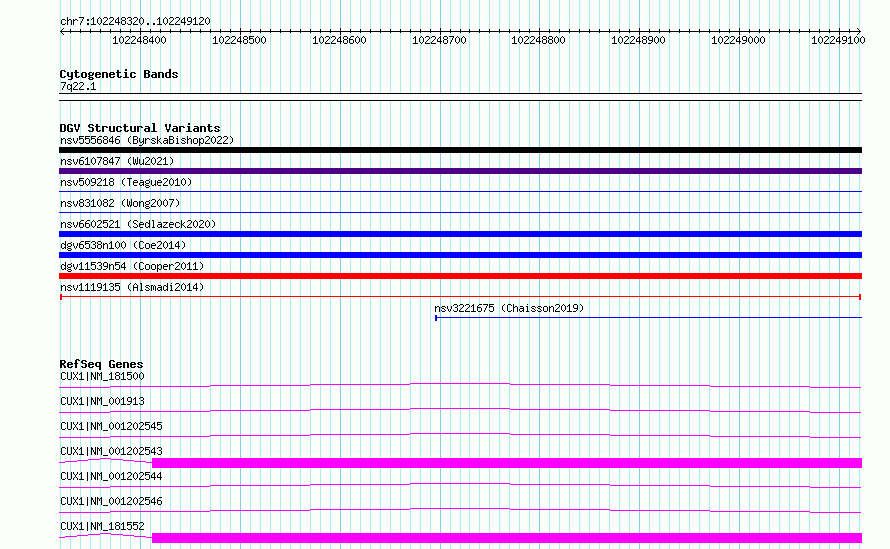Image resolution: width=890 pixels, height=549 pixels.
Task: Open transcript CUX1|NM_001913
Action: 102,401
